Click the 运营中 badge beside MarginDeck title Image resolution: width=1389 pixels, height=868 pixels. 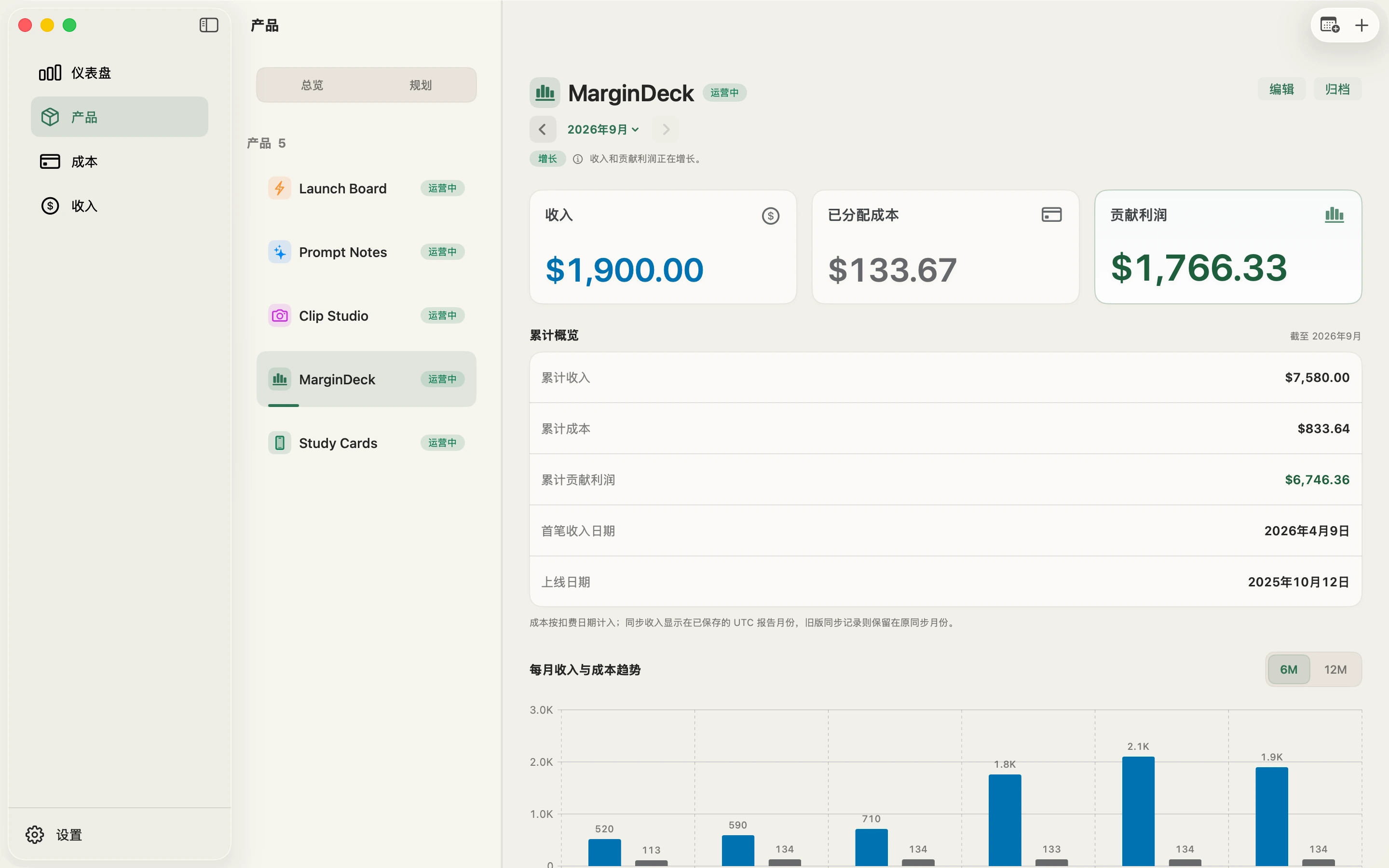tap(724, 93)
